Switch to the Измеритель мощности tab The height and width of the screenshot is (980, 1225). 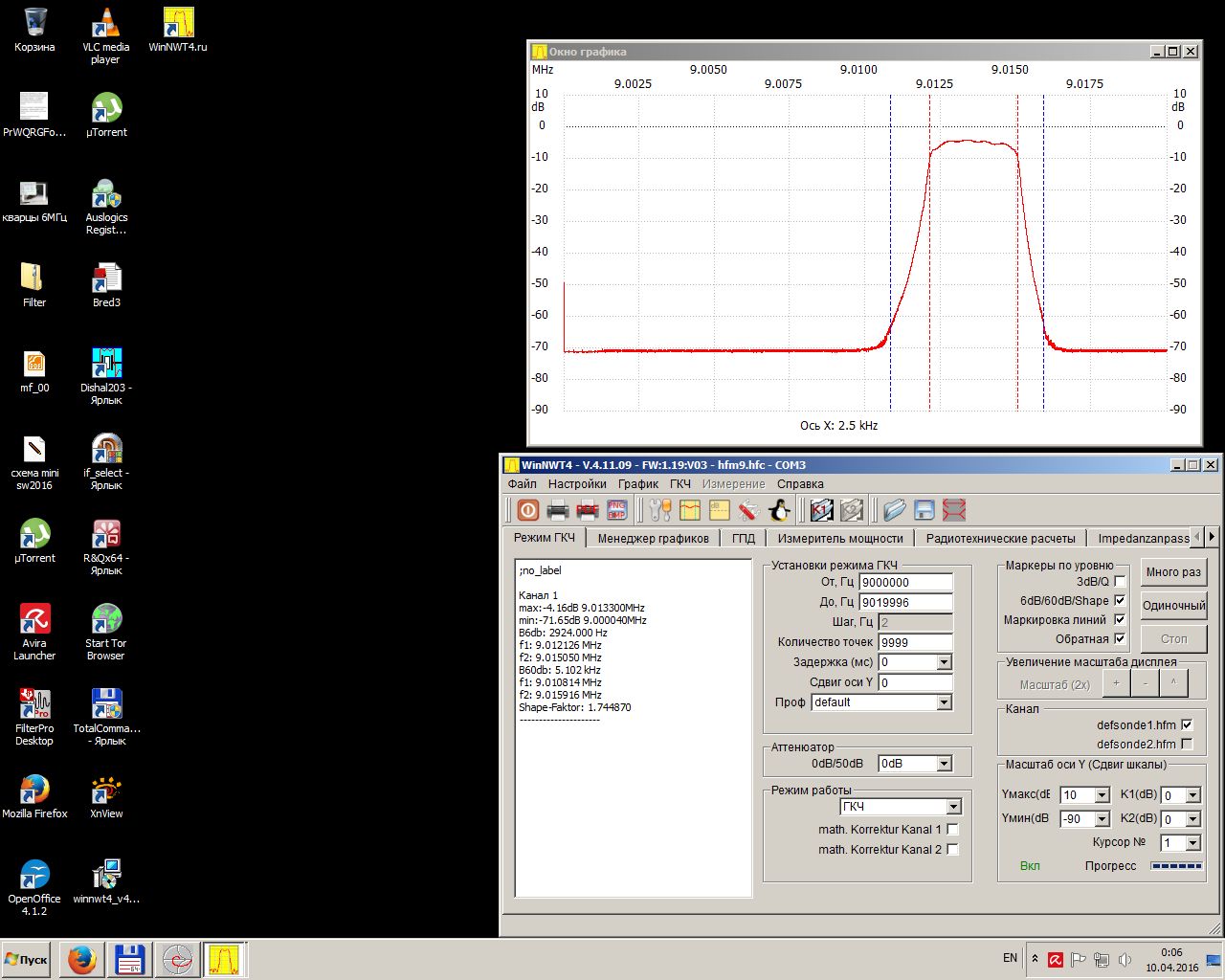click(839, 538)
